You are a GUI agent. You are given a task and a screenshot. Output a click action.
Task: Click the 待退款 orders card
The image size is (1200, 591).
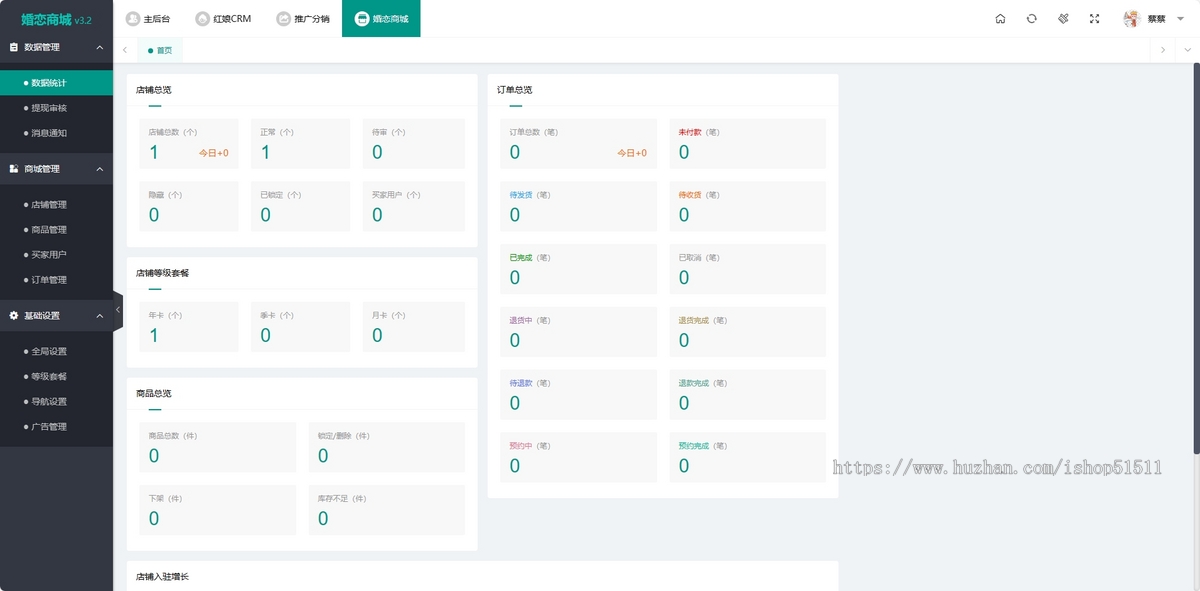pyautogui.click(x=578, y=394)
